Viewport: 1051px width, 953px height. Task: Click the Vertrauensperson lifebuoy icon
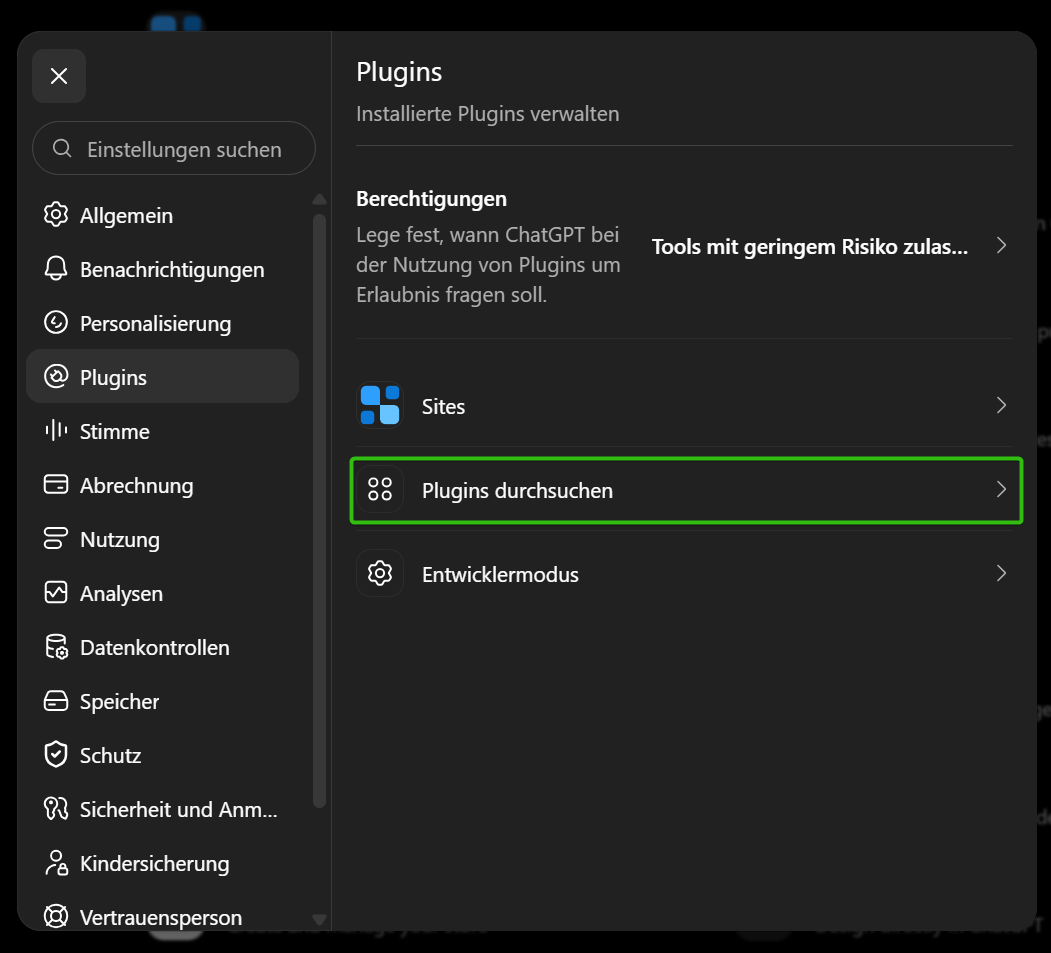pos(56,917)
